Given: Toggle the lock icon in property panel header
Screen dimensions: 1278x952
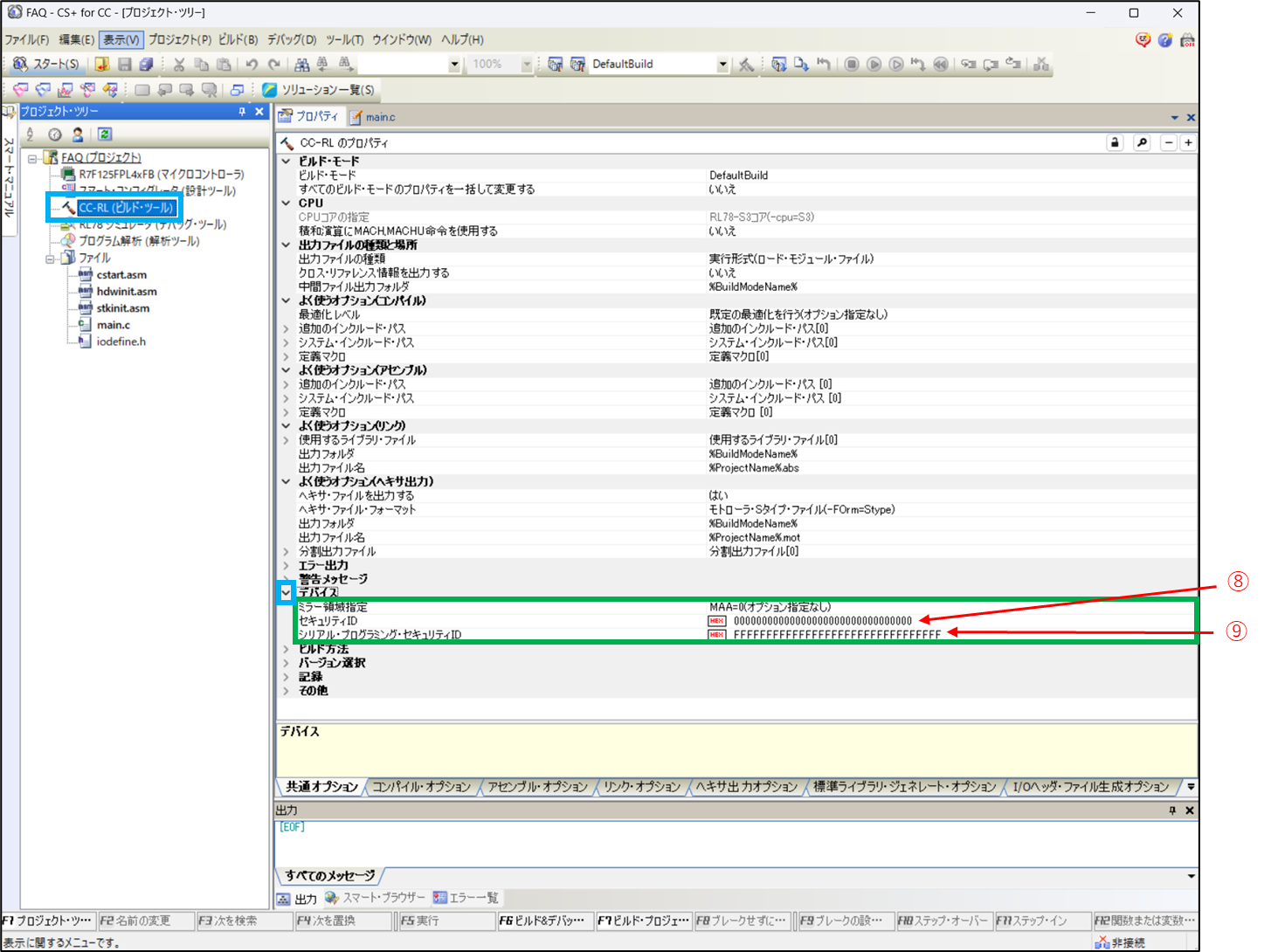Looking at the screenshot, I should point(1115,142).
